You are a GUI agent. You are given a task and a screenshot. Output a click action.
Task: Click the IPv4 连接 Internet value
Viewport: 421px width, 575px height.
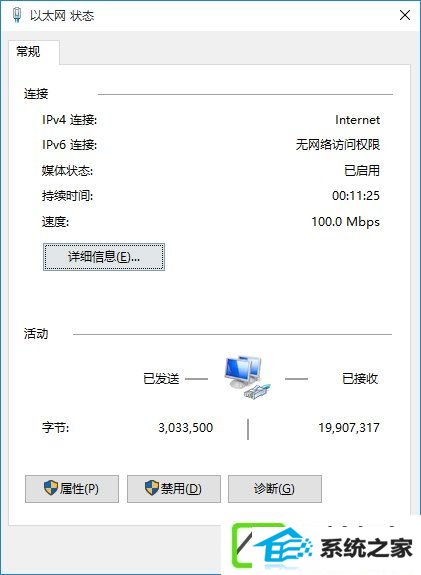coord(358,120)
